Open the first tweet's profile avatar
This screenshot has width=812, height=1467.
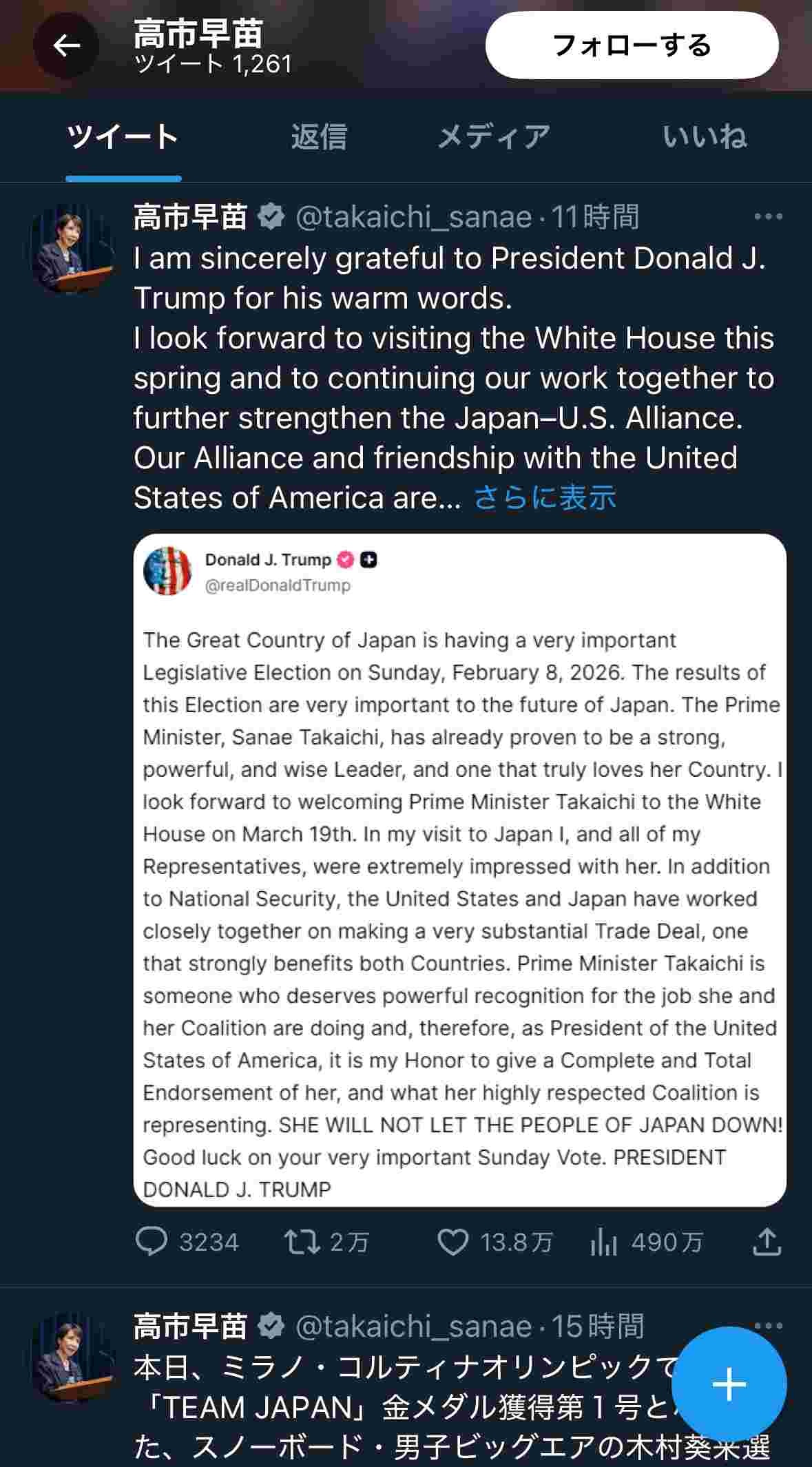tap(72, 249)
